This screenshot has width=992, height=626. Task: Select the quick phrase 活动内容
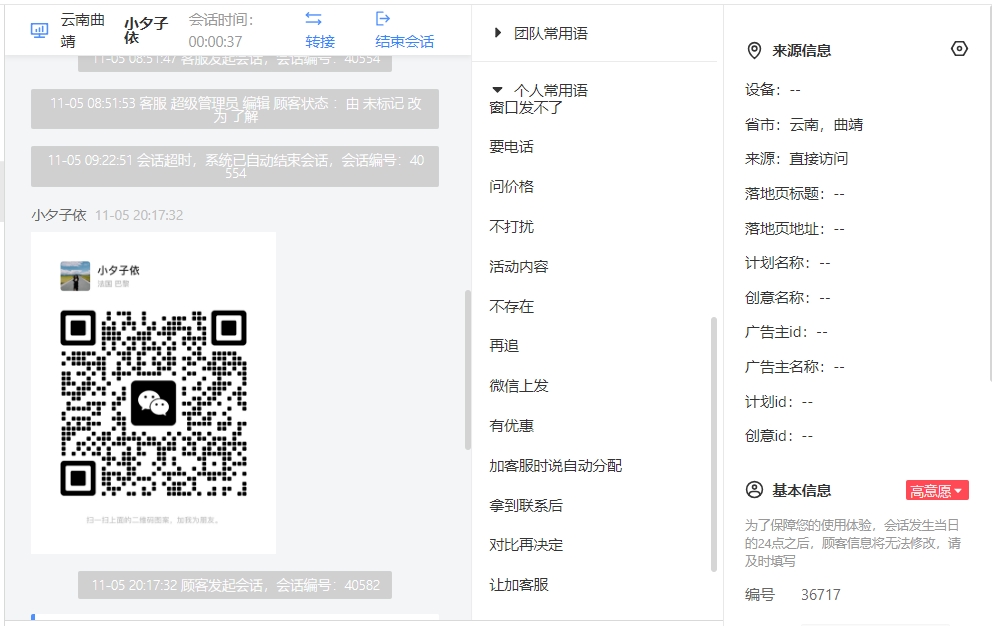click(519, 266)
